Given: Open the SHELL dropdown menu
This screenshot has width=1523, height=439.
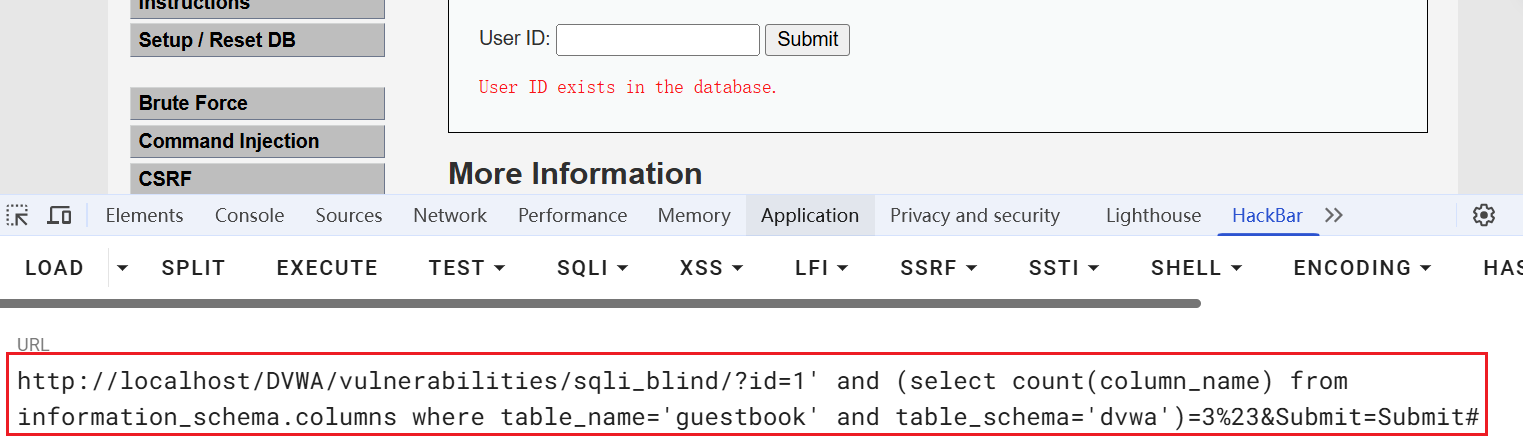Looking at the screenshot, I should point(1196,268).
